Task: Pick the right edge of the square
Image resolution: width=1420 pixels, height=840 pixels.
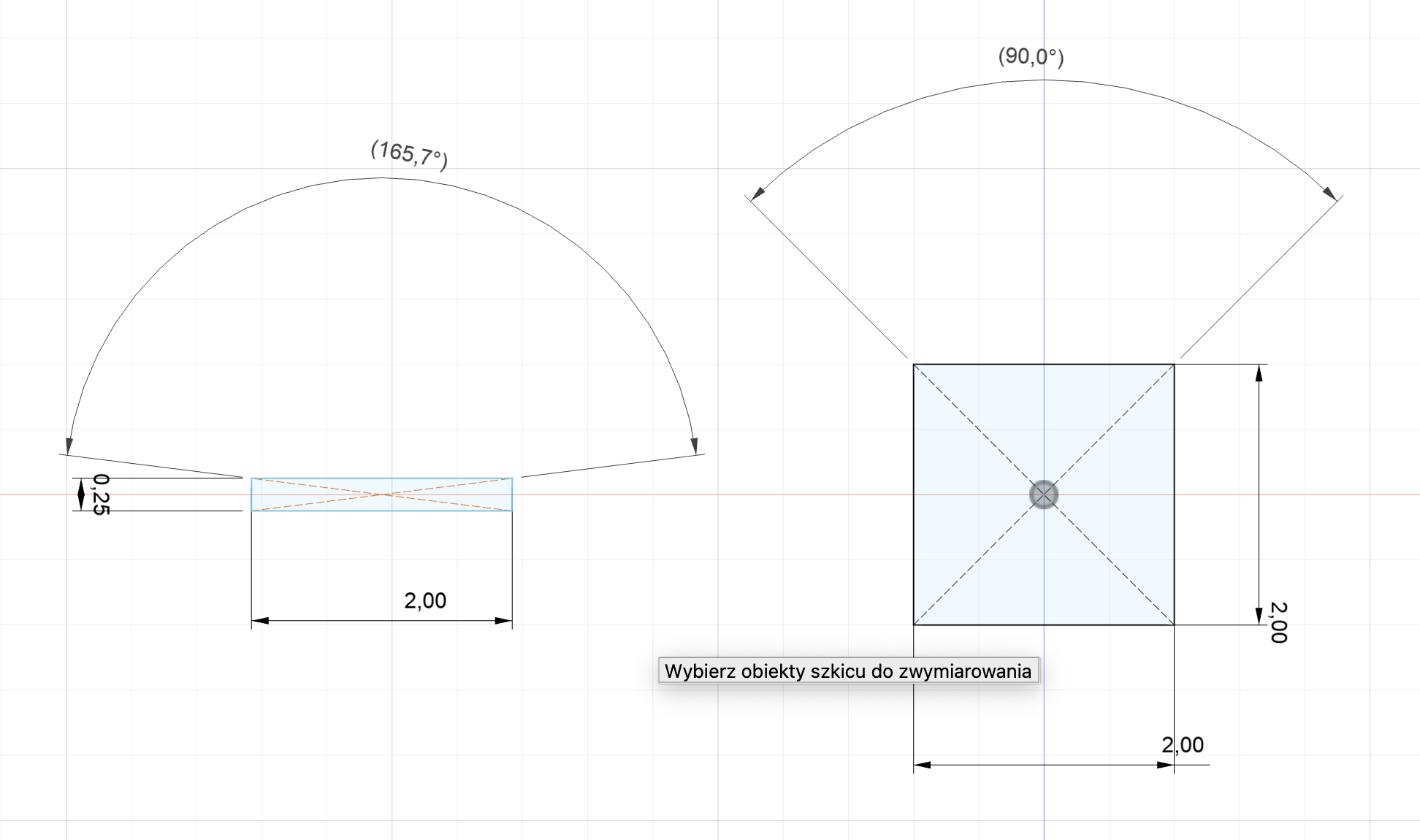Action: coord(1175,438)
